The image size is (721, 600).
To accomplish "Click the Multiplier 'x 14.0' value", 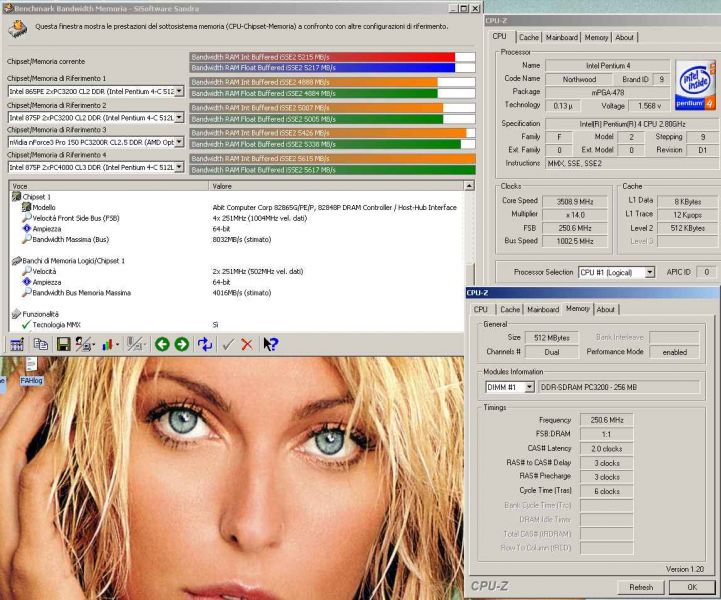I will [575, 215].
